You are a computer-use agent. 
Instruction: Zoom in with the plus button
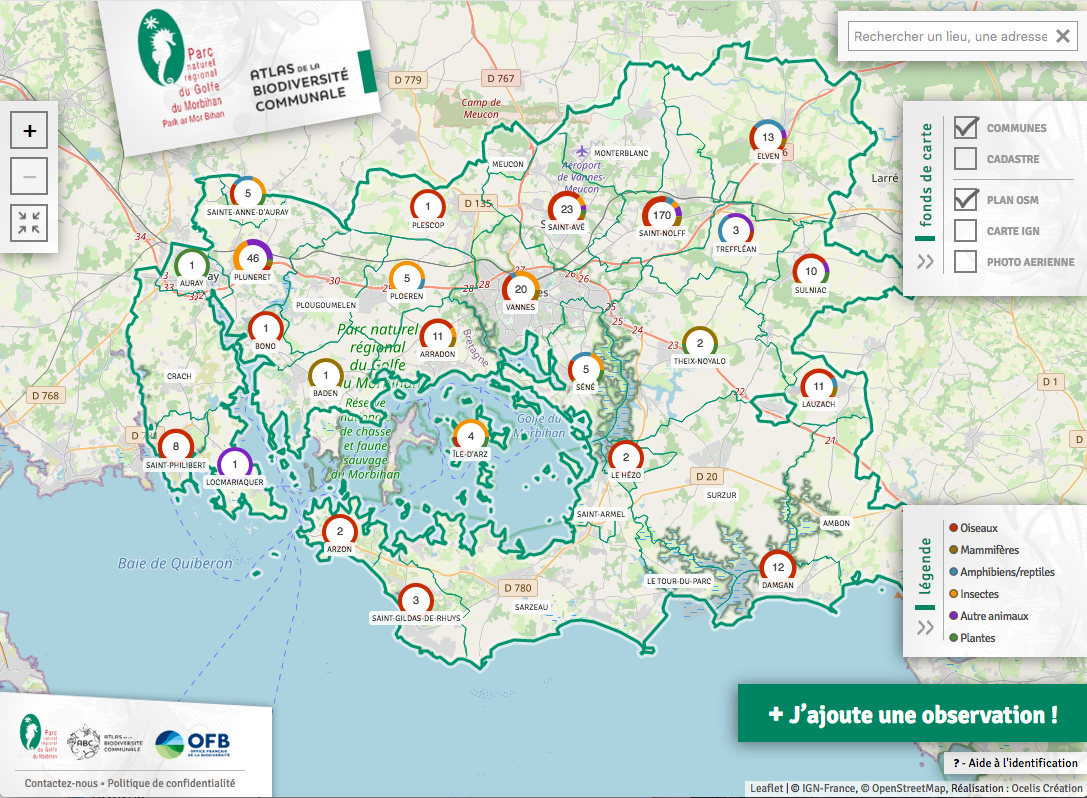(29, 130)
